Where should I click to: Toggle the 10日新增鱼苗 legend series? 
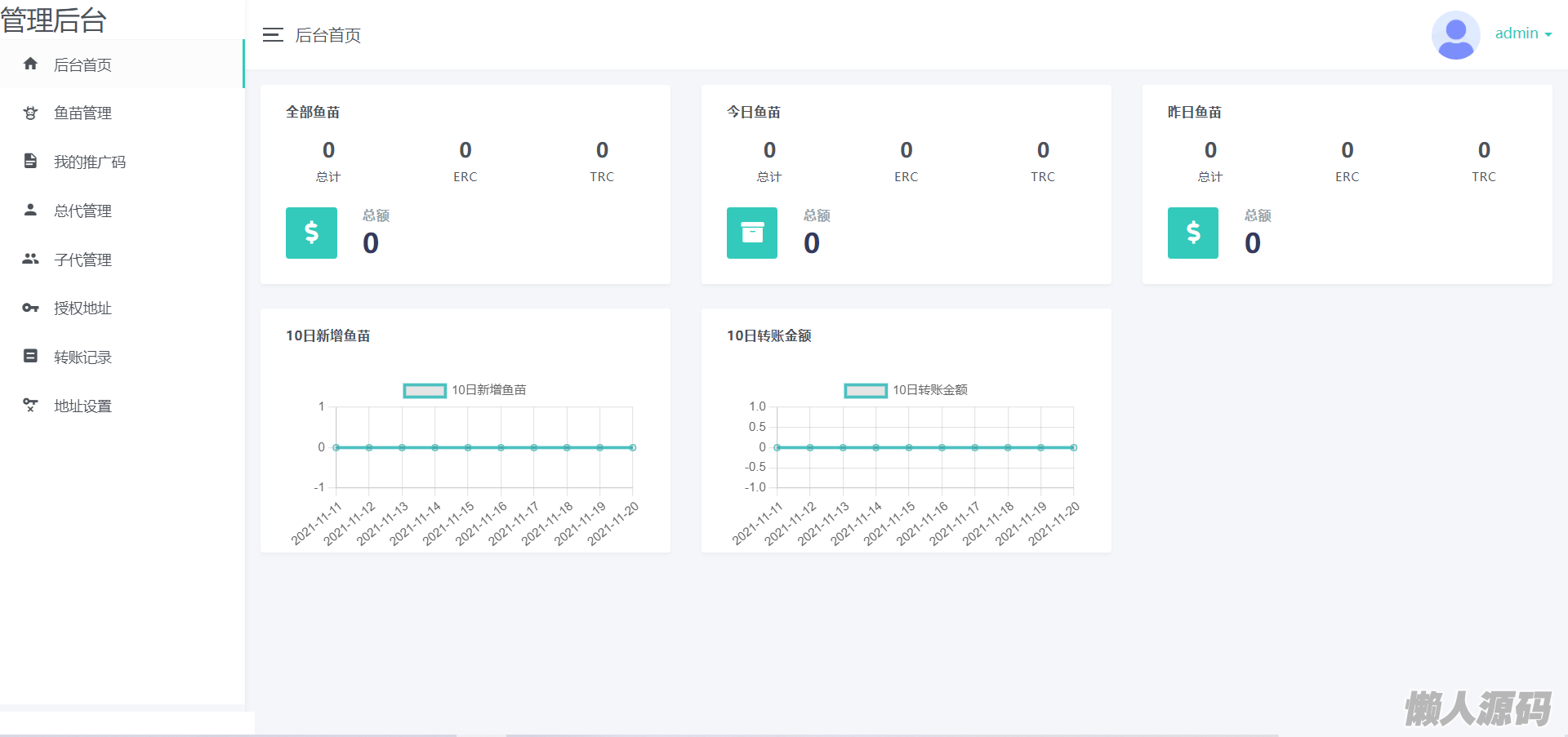(425, 390)
